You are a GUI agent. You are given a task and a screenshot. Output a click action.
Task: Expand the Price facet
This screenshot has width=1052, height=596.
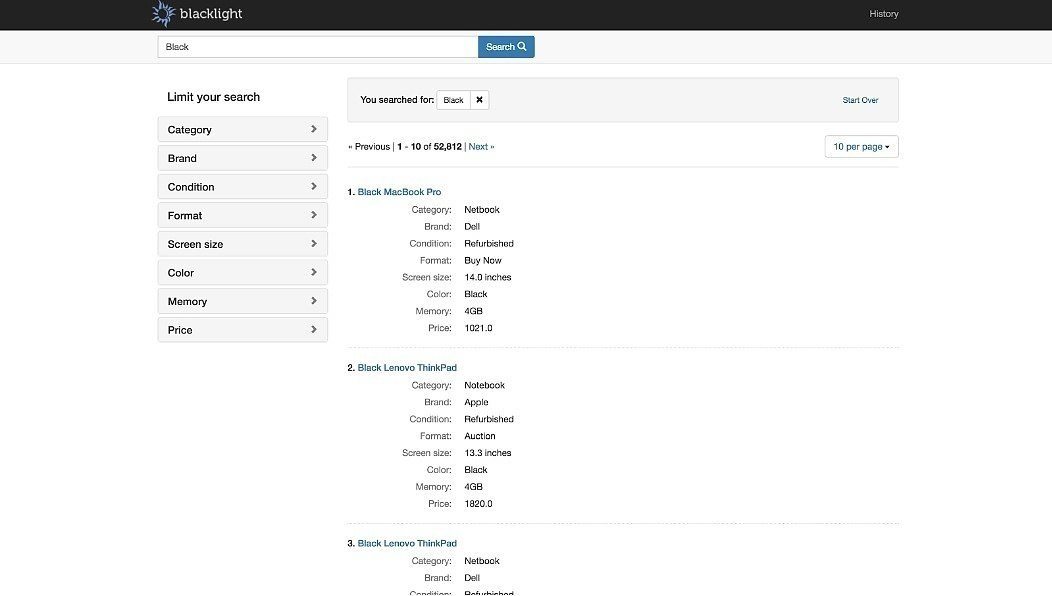point(242,330)
